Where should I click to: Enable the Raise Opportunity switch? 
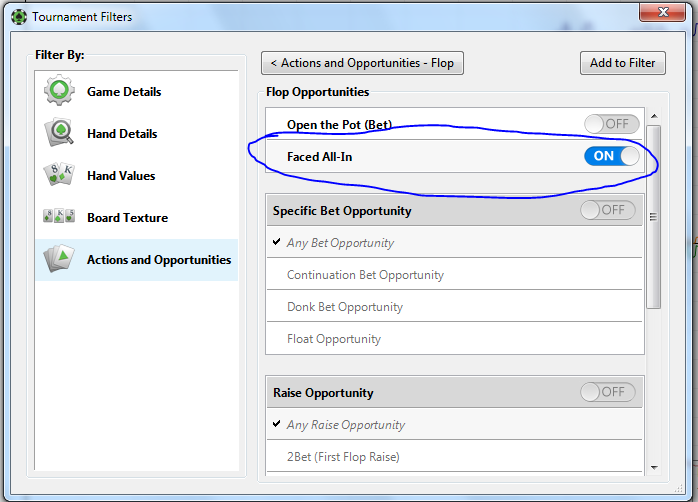(607, 392)
